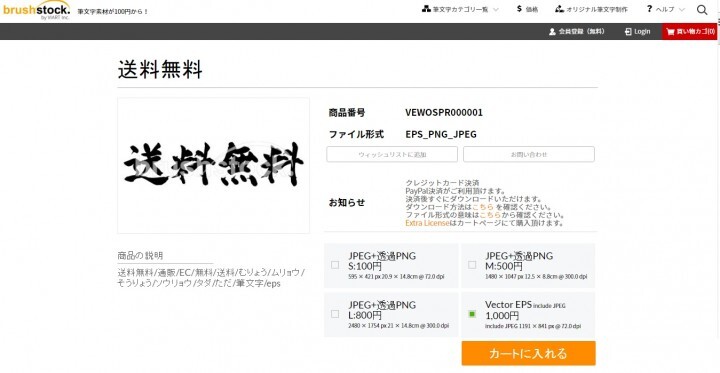Viewport: 720px width, 373px height.
Task: Open こちら link for download method
Action: [483, 207]
